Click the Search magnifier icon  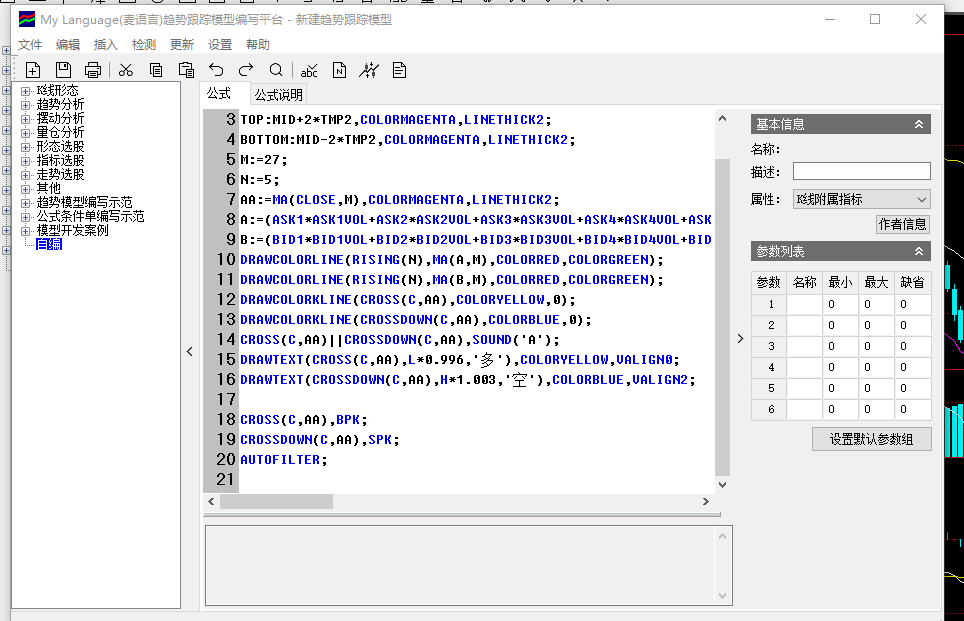click(x=276, y=70)
